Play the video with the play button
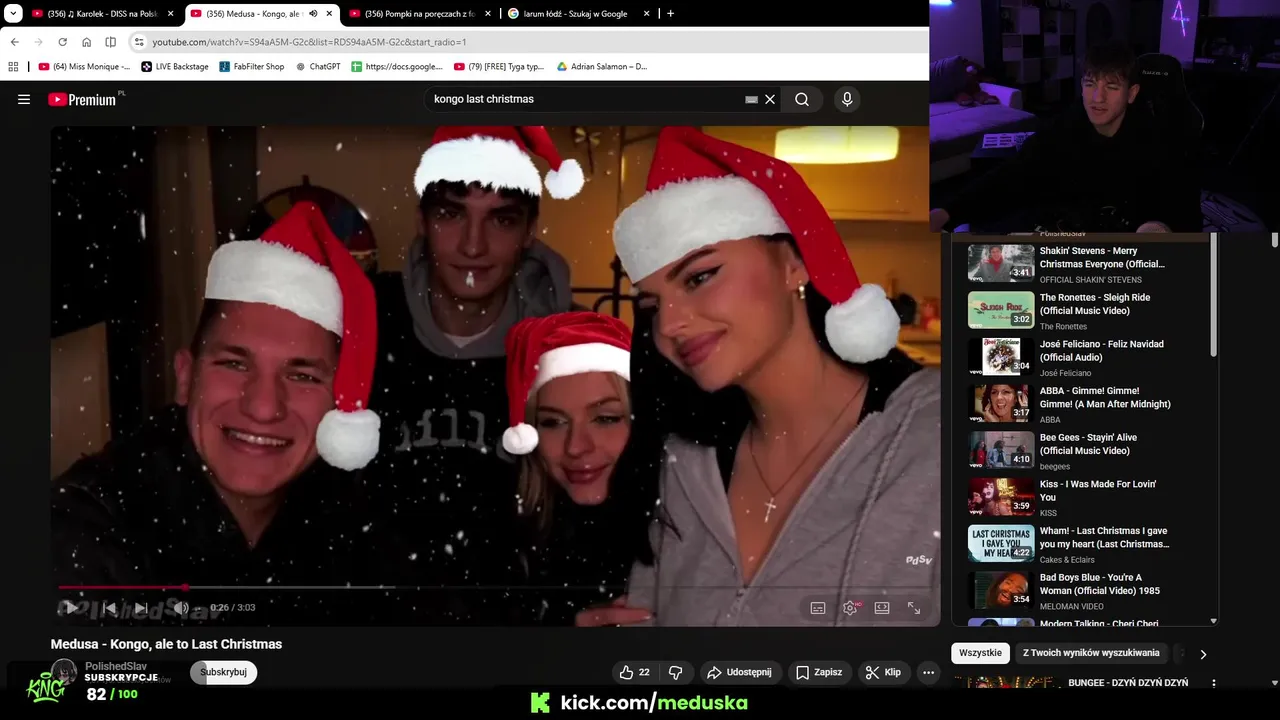Image resolution: width=1280 pixels, height=720 pixels. point(72,607)
